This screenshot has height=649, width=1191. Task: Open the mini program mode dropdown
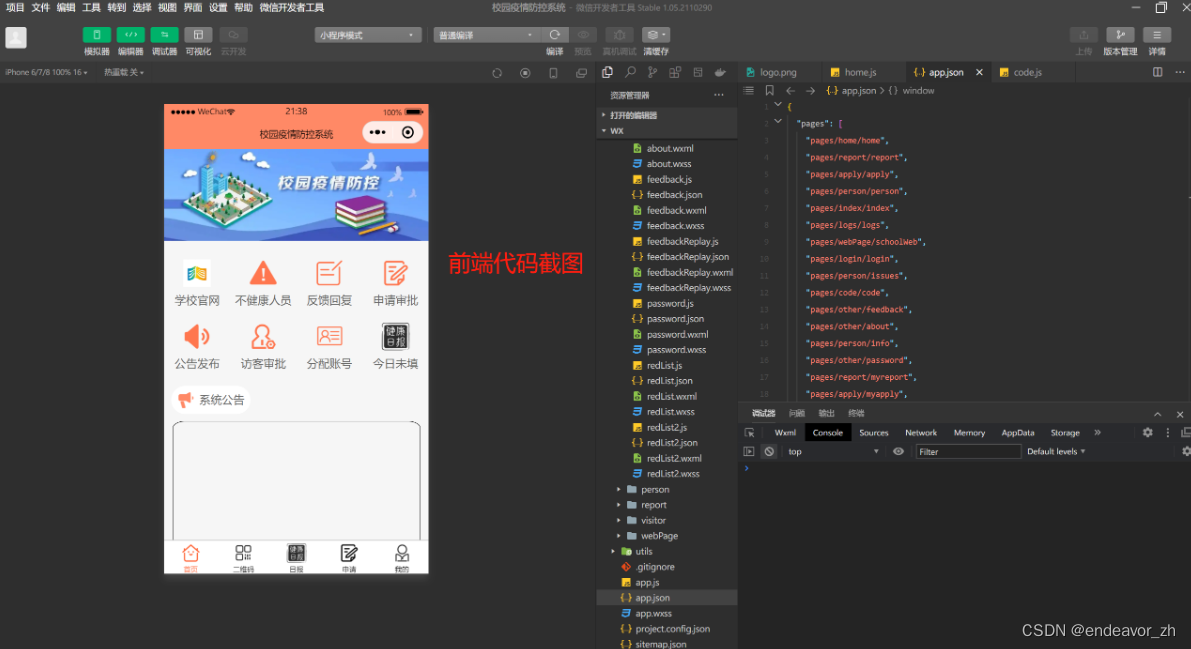point(368,35)
